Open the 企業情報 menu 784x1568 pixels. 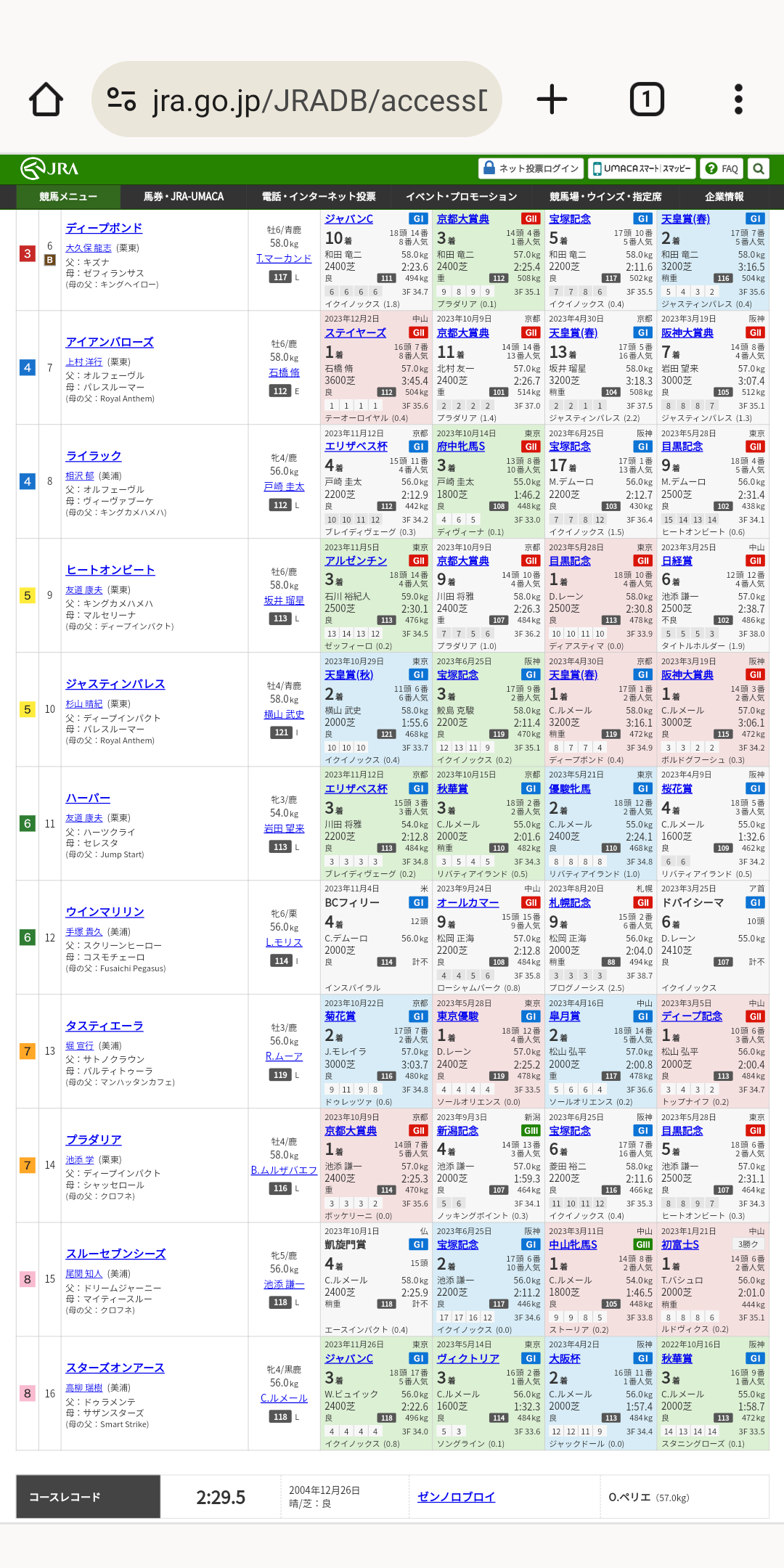(x=724, y=197)
